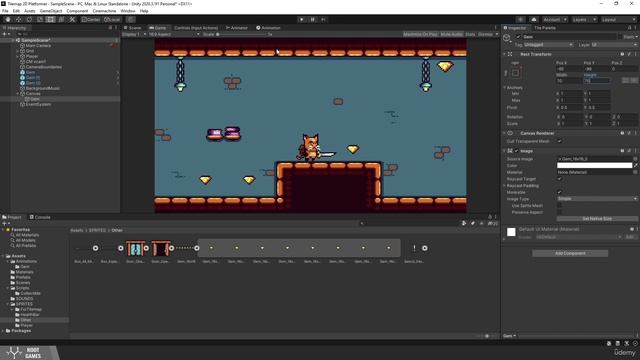This screenshot has width=640, height=360.
Task: Toggle Maskable checkbox
Action: 559,192
